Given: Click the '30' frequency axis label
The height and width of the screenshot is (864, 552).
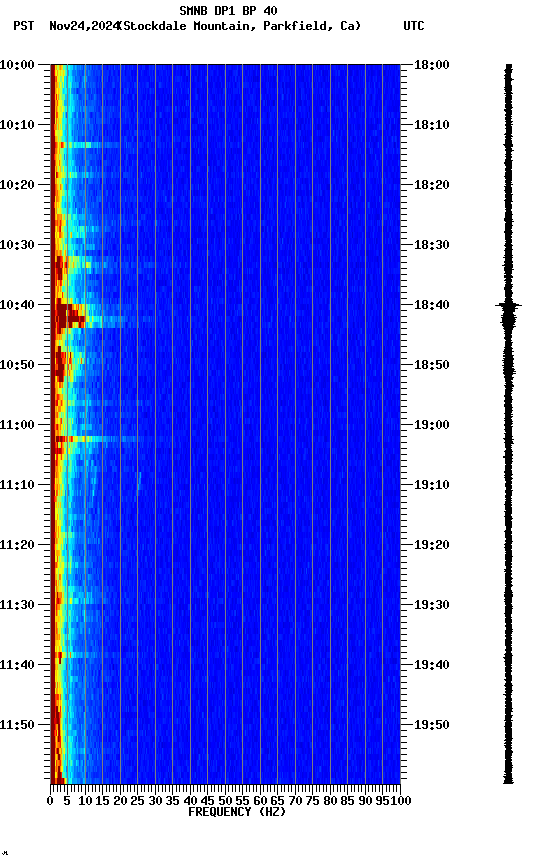Looking at the screenshot, I should coord(155,802).
